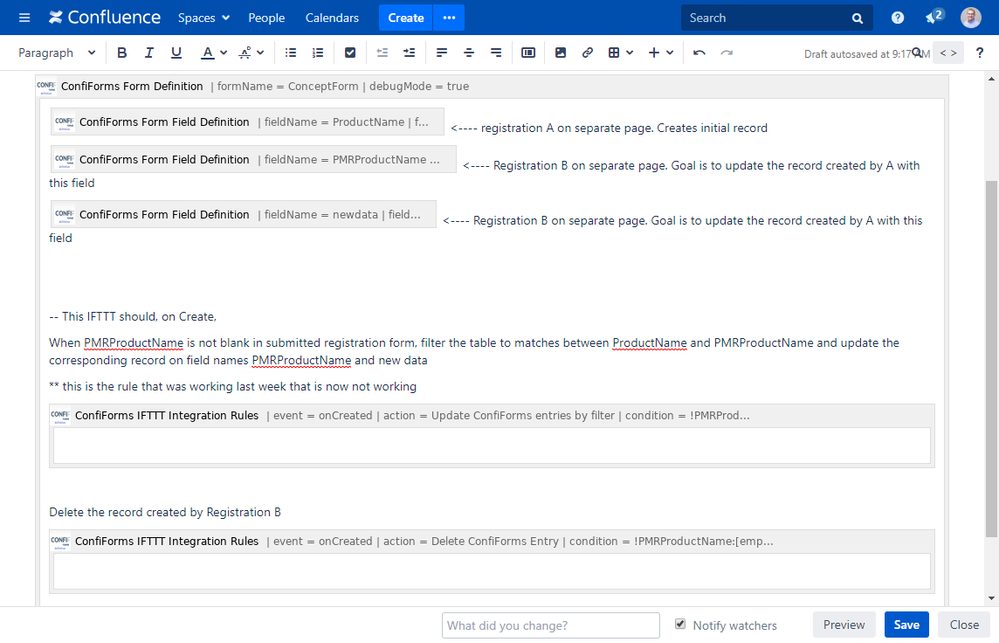Save the page
The width and height of the screenshot is (999, 643).
click(x=906, y=625)
